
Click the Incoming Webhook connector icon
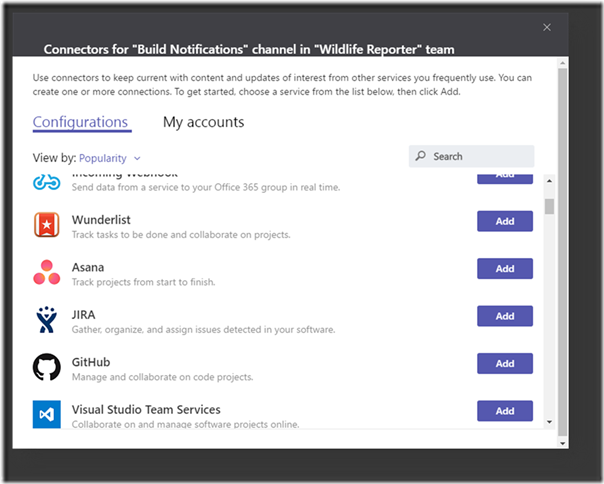click(47, 181)
